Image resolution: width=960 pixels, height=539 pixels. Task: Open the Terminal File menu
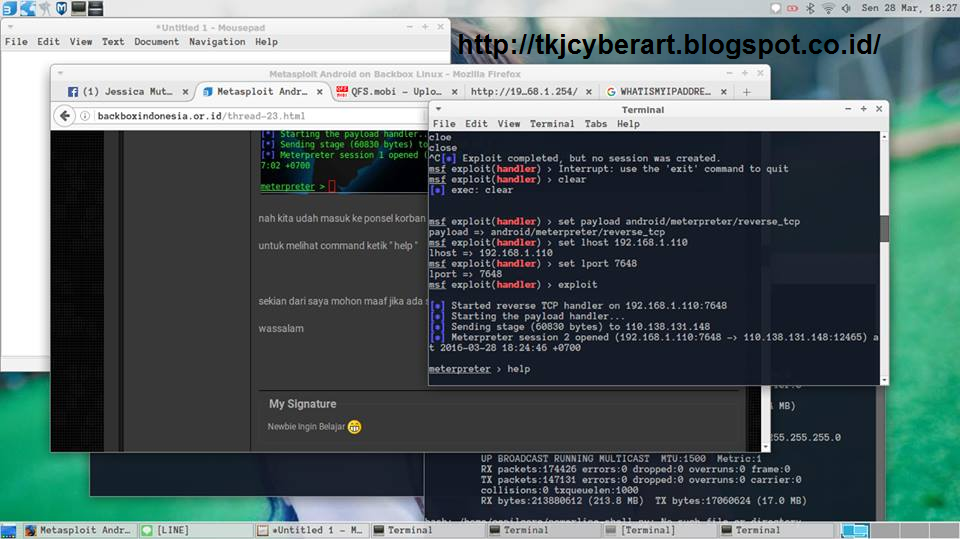(x=444, y=124)
